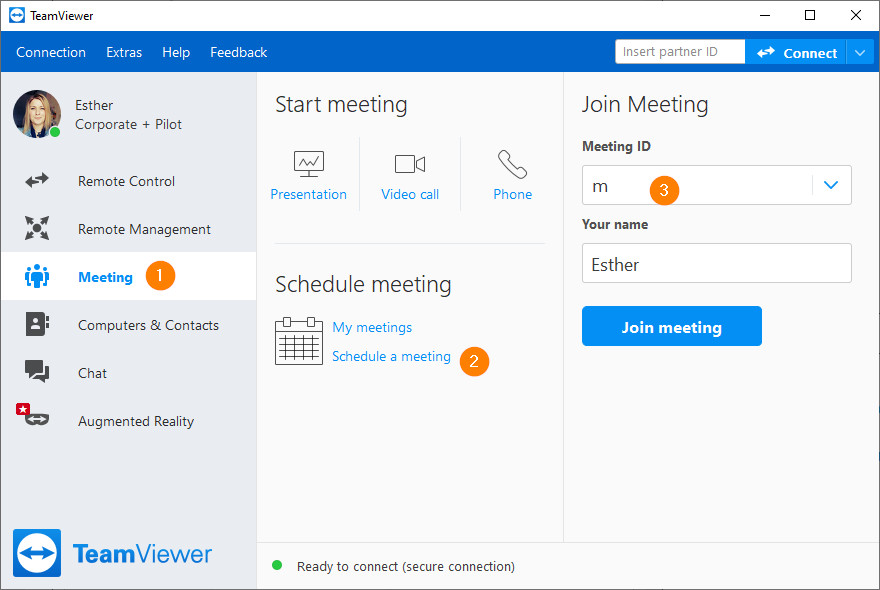
Task: Select Remote Control in the sidebar
Action: tap(129, 181)
